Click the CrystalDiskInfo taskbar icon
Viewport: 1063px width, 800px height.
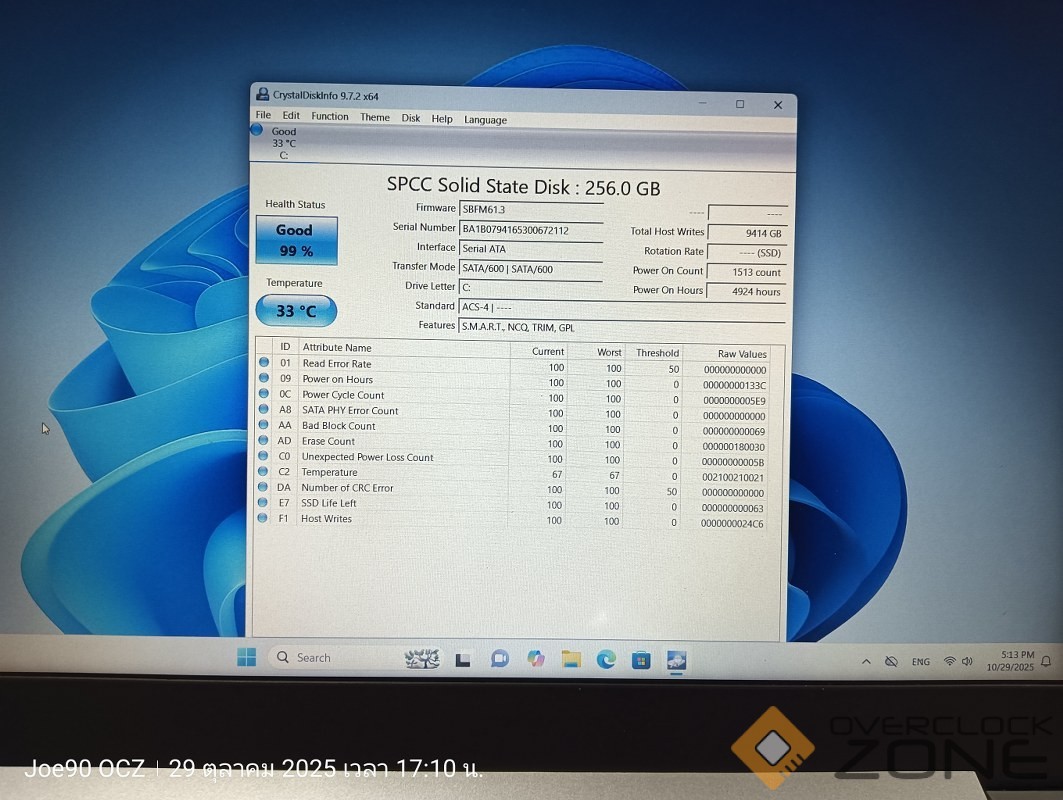click(676, 659)
